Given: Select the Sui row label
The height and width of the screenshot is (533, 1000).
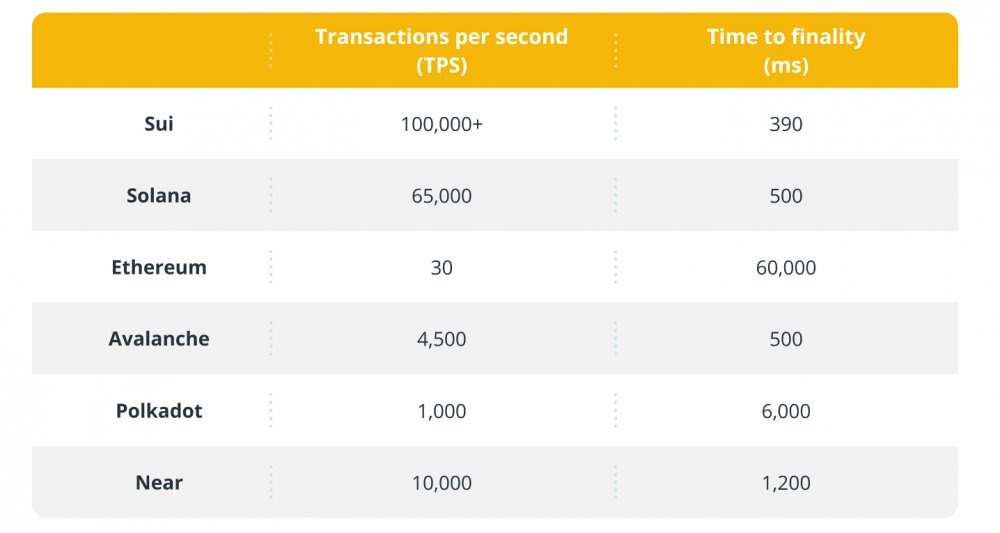Looking at the screenshot, I should [x=159, y=124].
